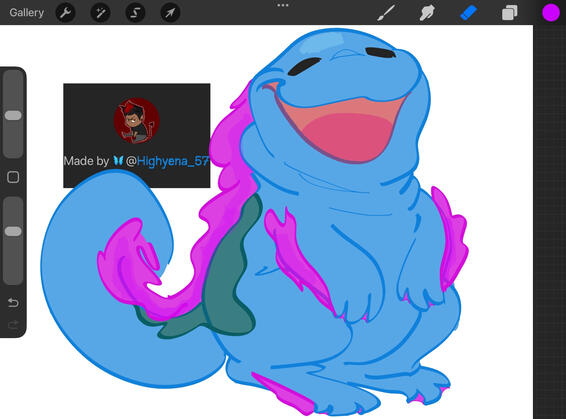This screenshot has height=419, width=566.
Task: Click the 'Made by' text
Action: (86, 161)
